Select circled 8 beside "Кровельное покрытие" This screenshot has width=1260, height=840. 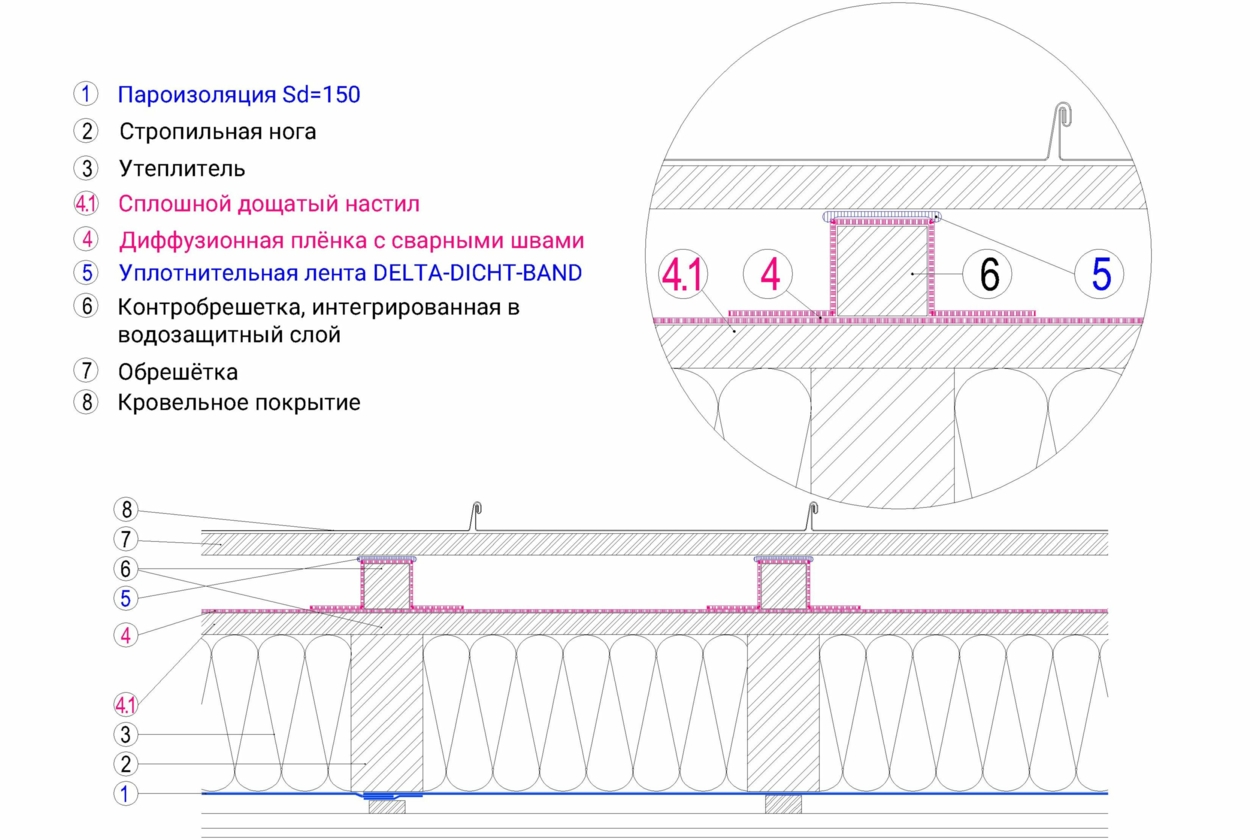87,402
